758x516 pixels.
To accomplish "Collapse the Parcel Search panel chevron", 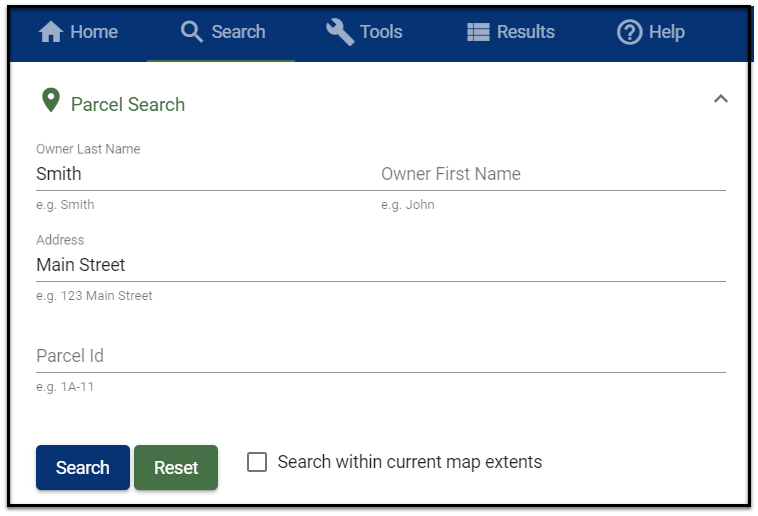I will (720, 99).
